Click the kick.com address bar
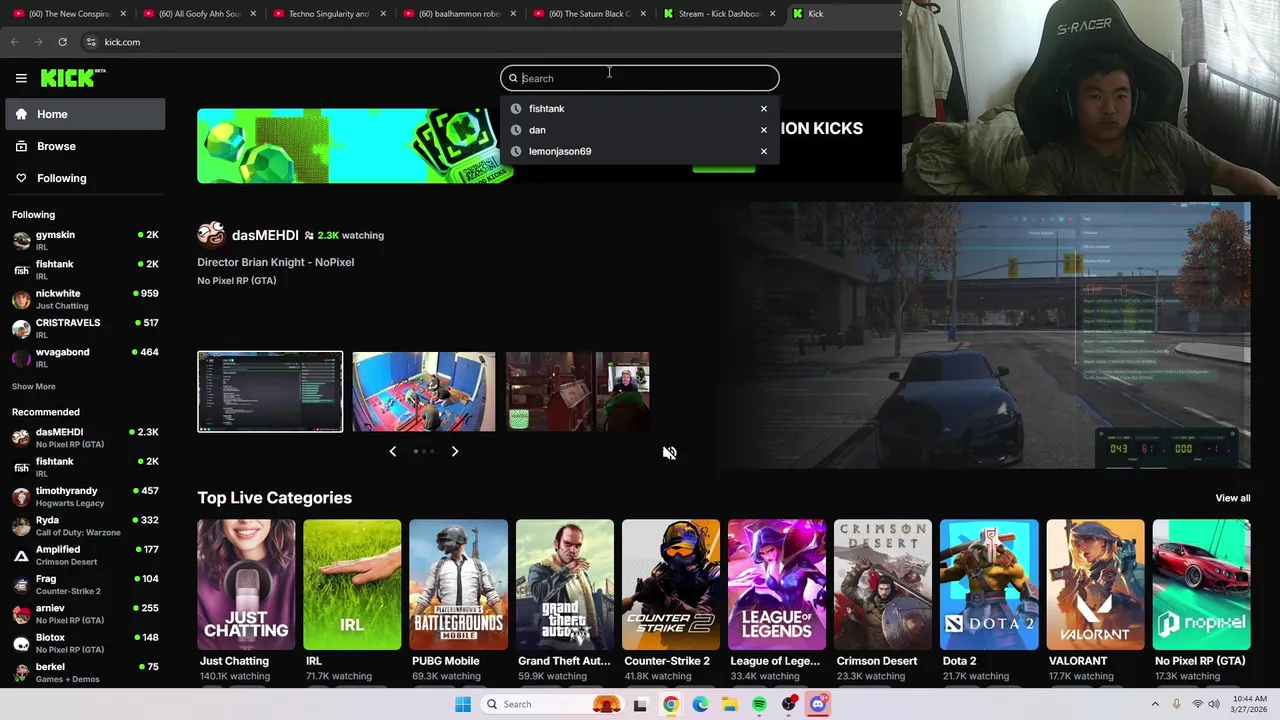 click(x=490, y=42)
